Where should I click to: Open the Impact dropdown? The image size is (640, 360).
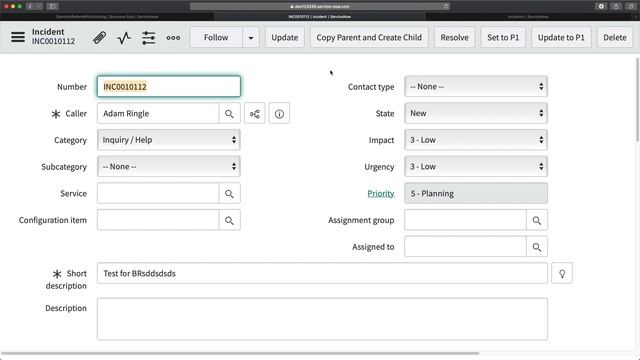click(476, 140)
